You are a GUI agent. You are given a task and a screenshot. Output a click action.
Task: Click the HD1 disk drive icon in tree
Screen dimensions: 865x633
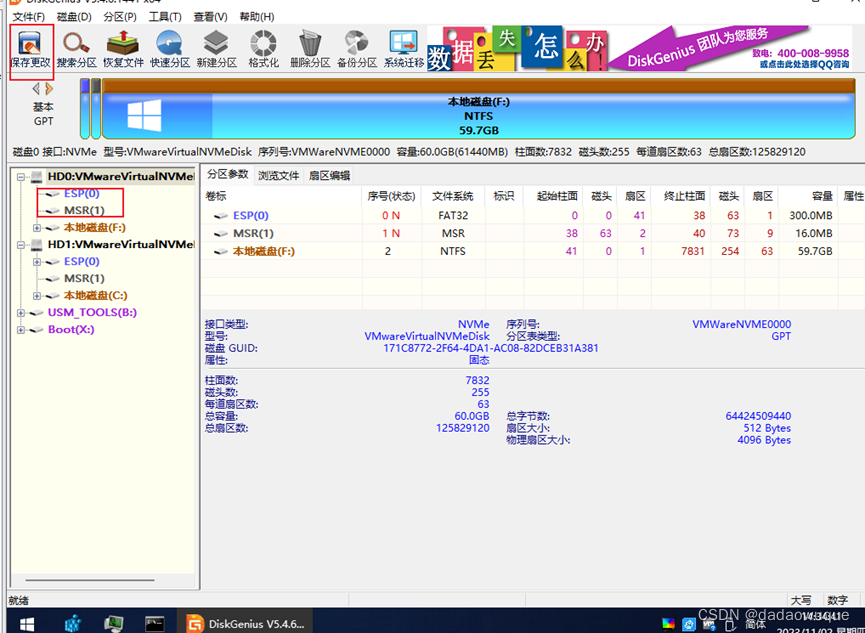pyautogui.click(x=36, y=244)
